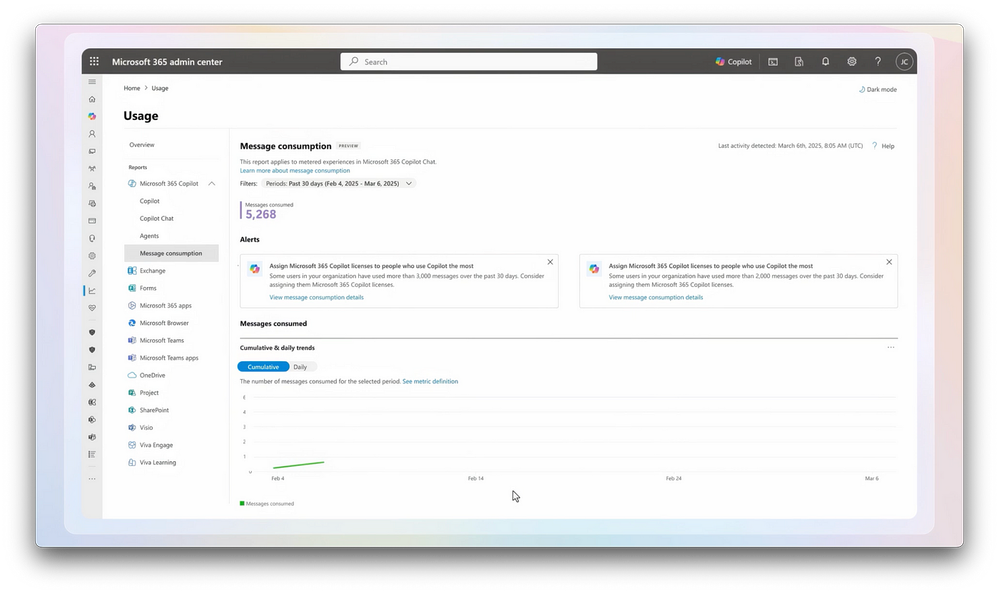Open Learn more about message consumption link

295,171
